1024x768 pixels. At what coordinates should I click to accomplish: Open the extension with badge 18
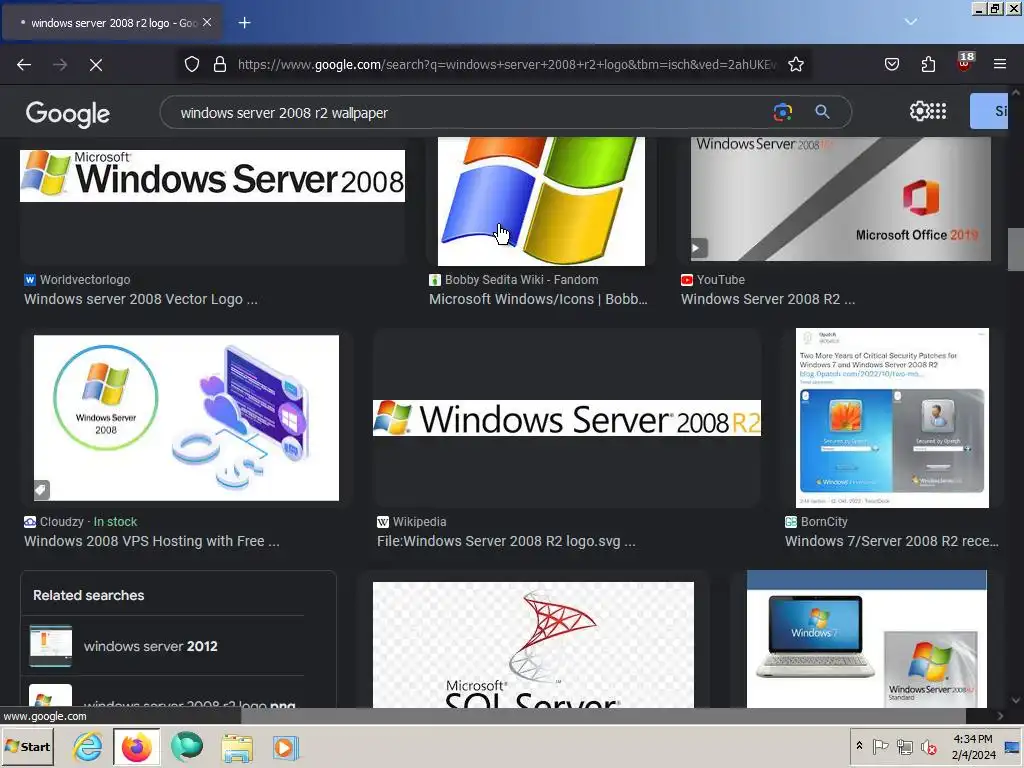point(965,63)
